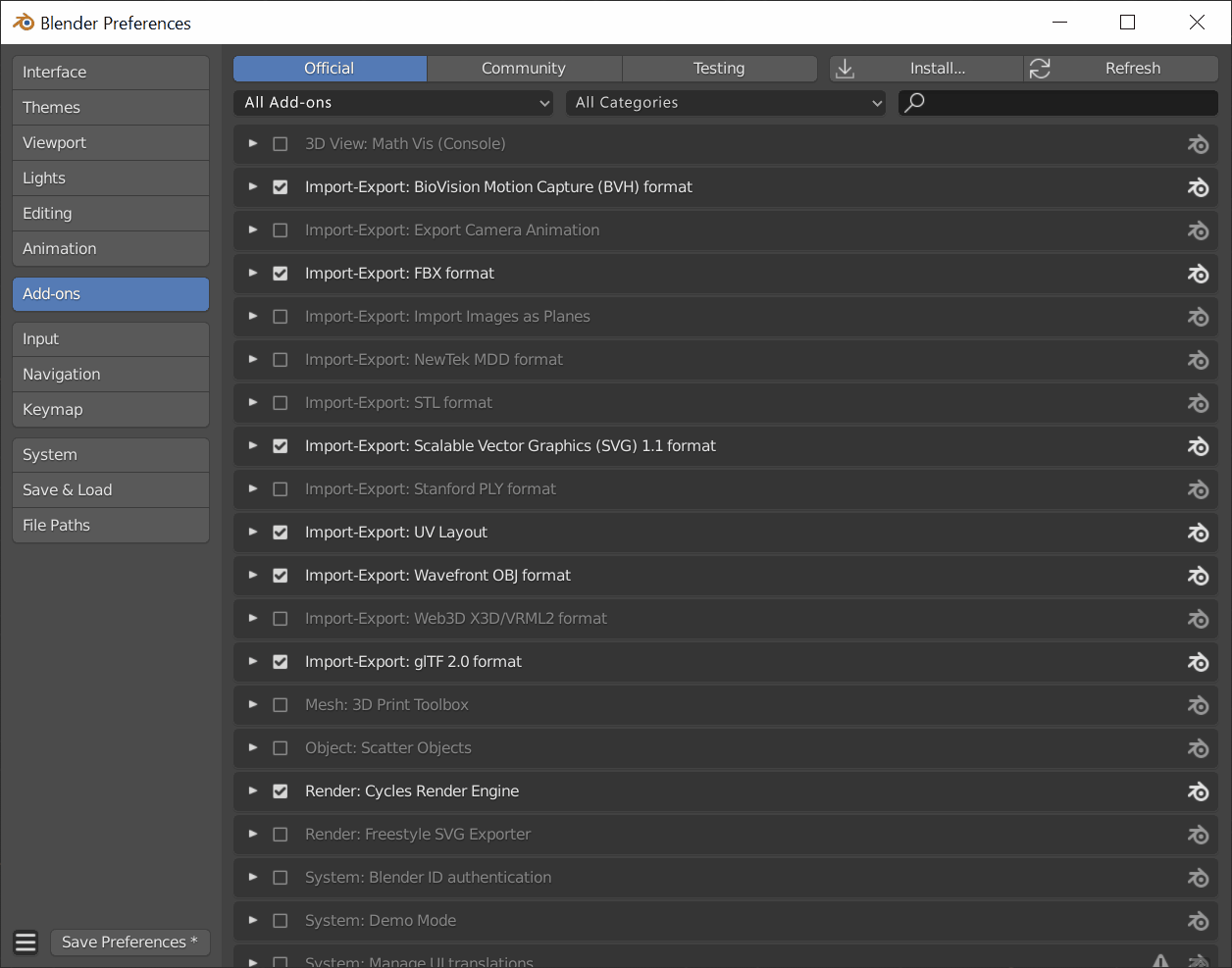Click the Save Preferences button
1232x968 pixels.
click(129, 943)
